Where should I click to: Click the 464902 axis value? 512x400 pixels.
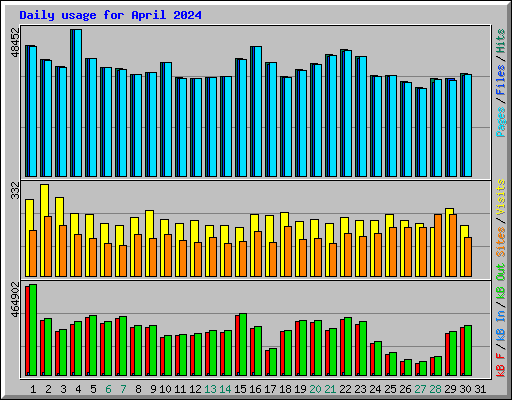coord(15,300)
